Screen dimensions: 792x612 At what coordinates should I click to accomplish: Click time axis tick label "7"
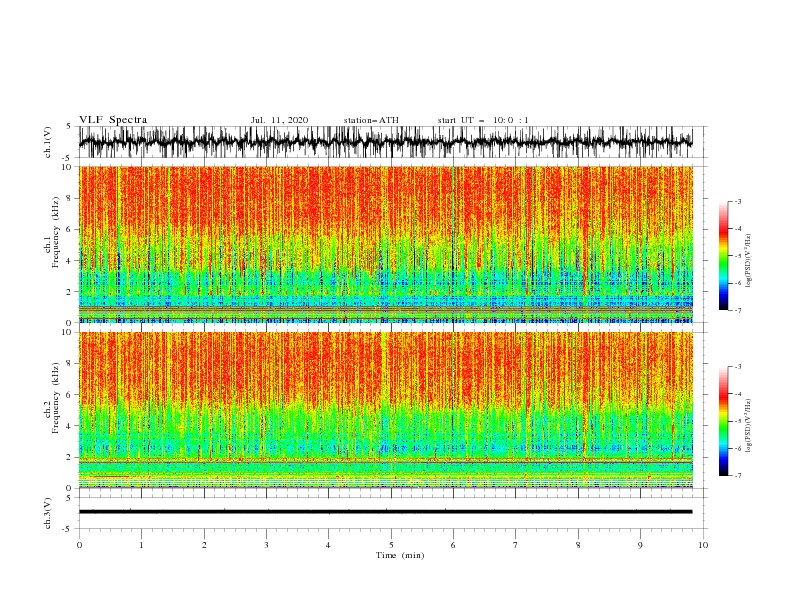(x=516, y=545)
